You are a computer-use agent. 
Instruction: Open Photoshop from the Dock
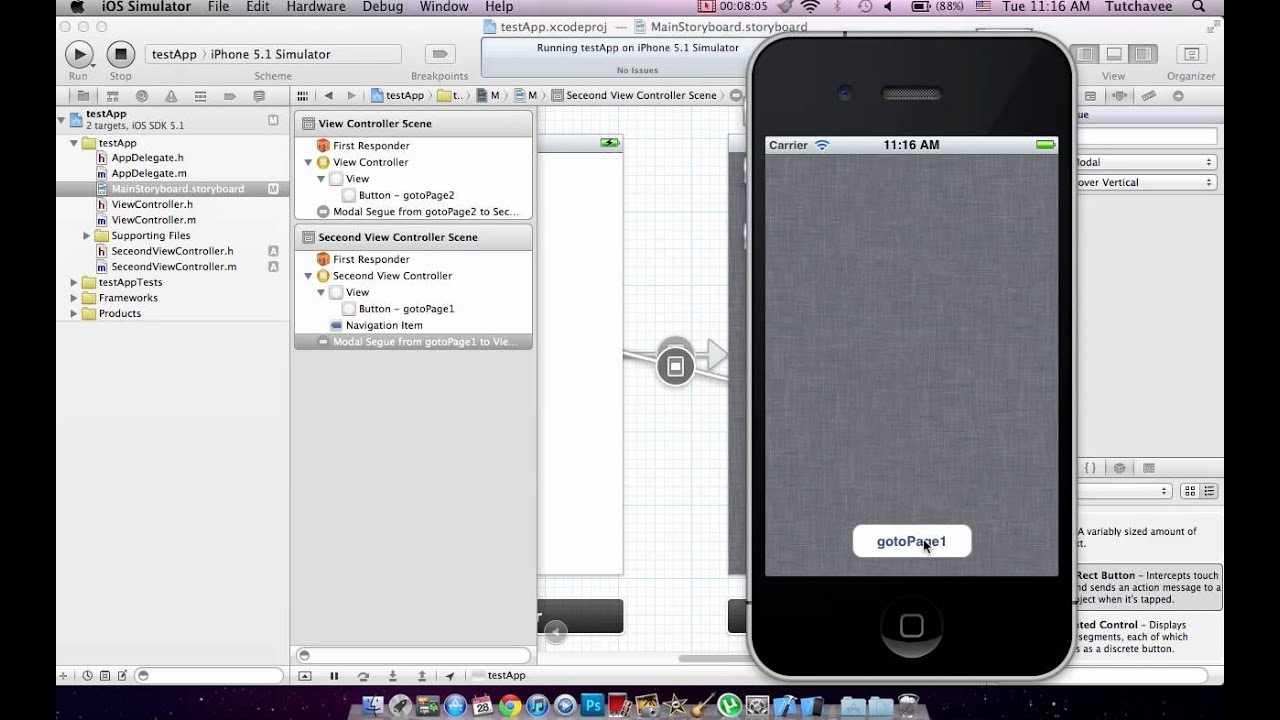click(x=592, y=705)
